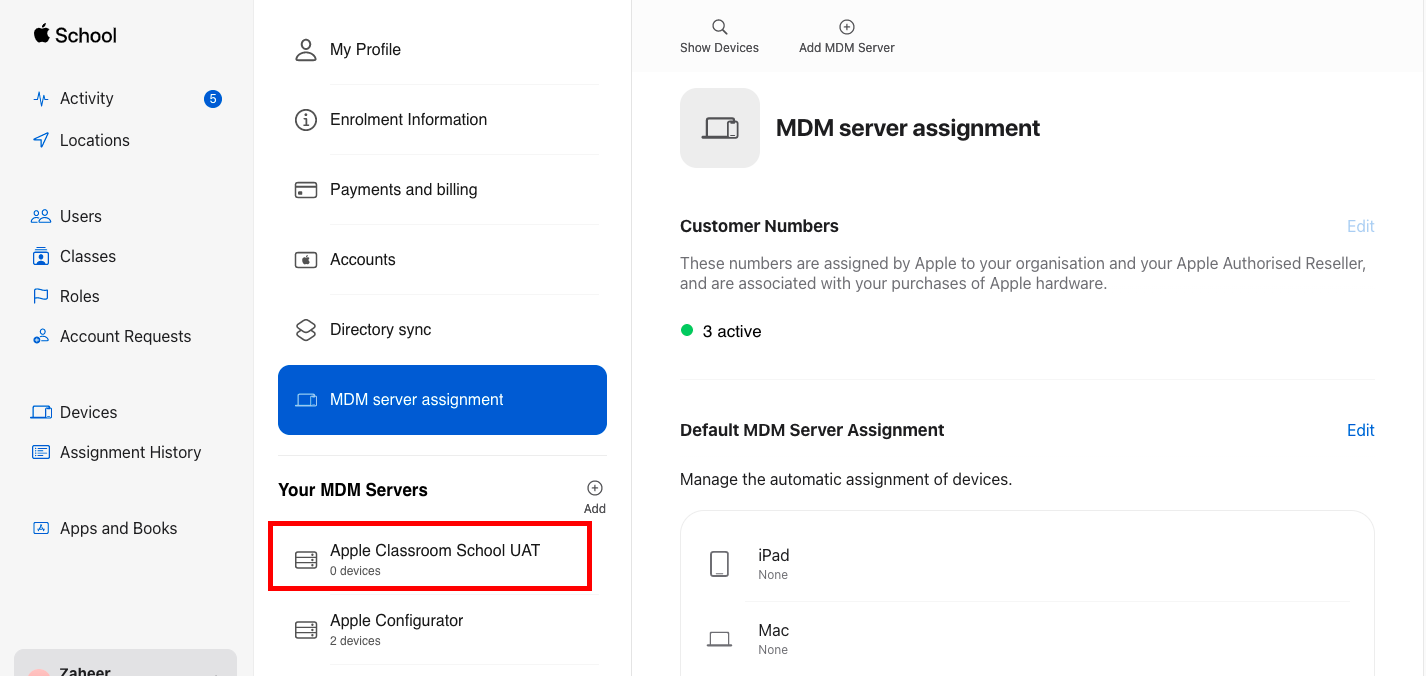
Task: Click the MDM server assignment page title
Action: point(908,128)
